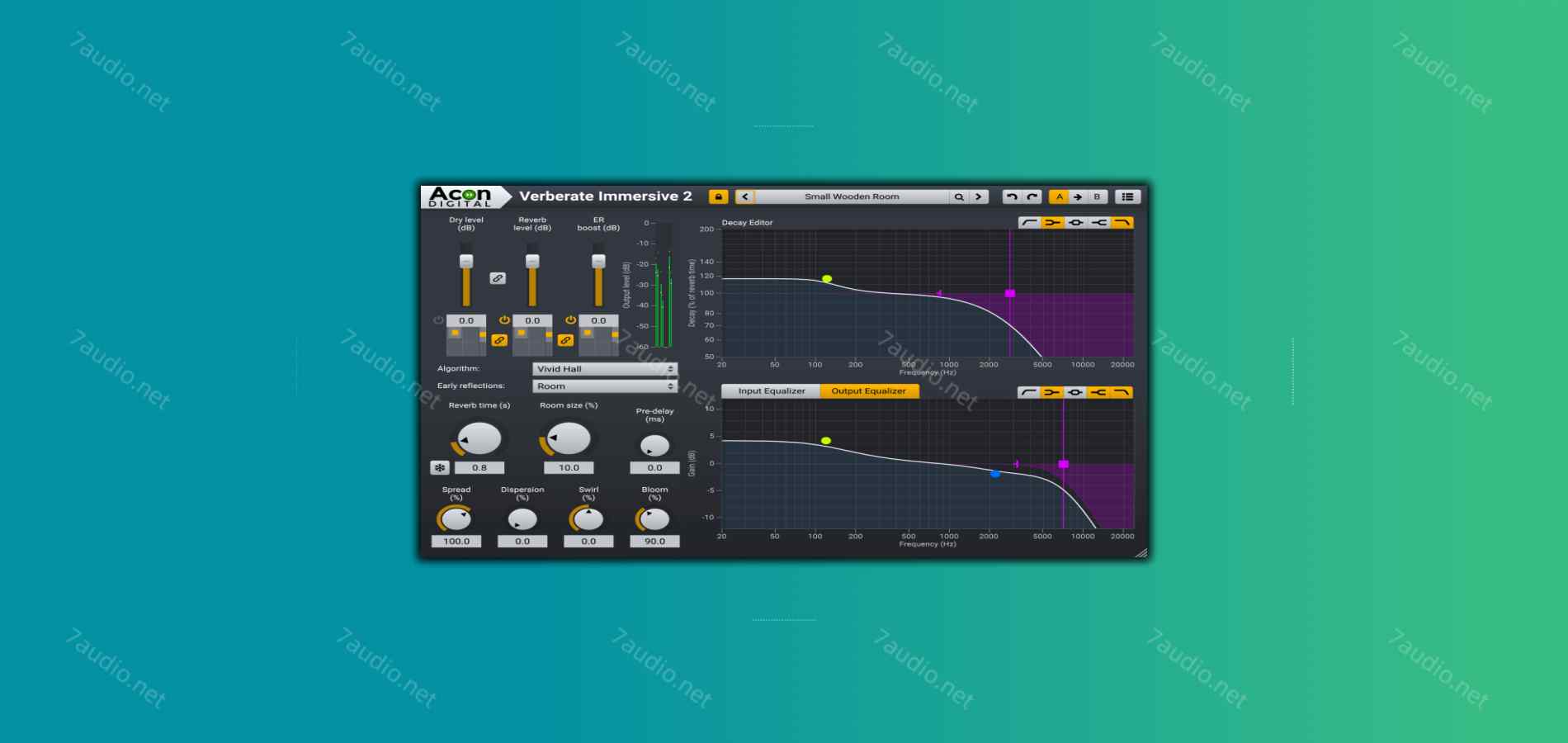This screenshot has width=1568, height=743.
Task: Click Bloom value field 90.0
Action: click(x=654, y=542)
